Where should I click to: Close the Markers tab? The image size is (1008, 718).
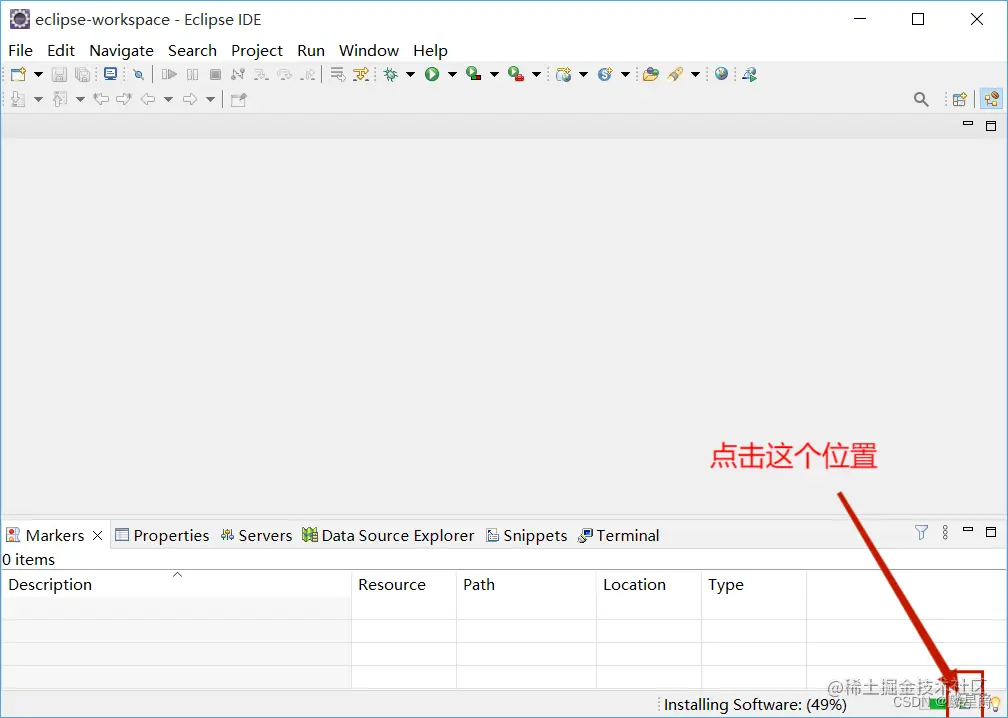click(x=98, y=535)
